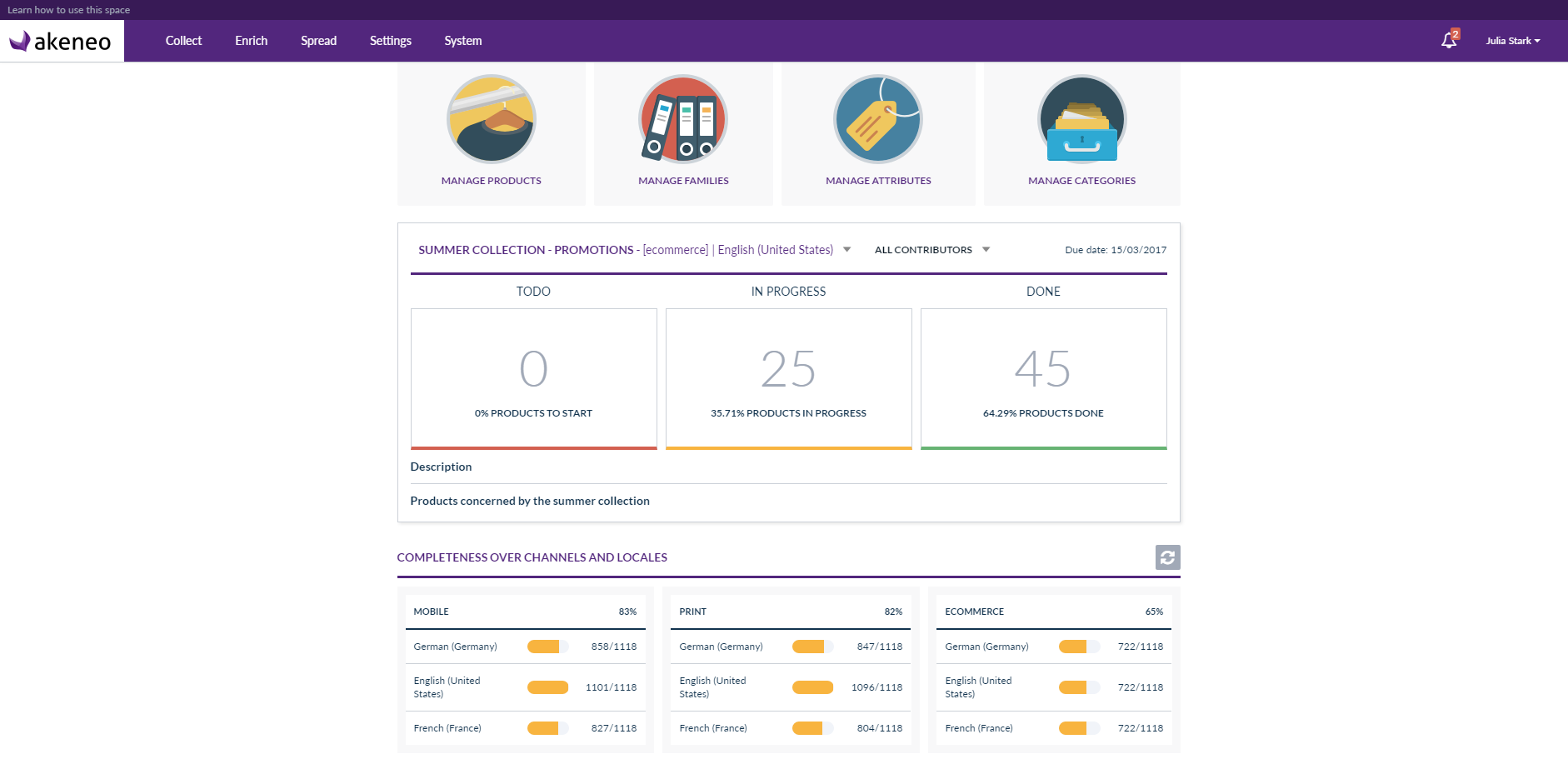1568x764 pixels.
Task: Open the 45 products Done box
Action: 1043,379
